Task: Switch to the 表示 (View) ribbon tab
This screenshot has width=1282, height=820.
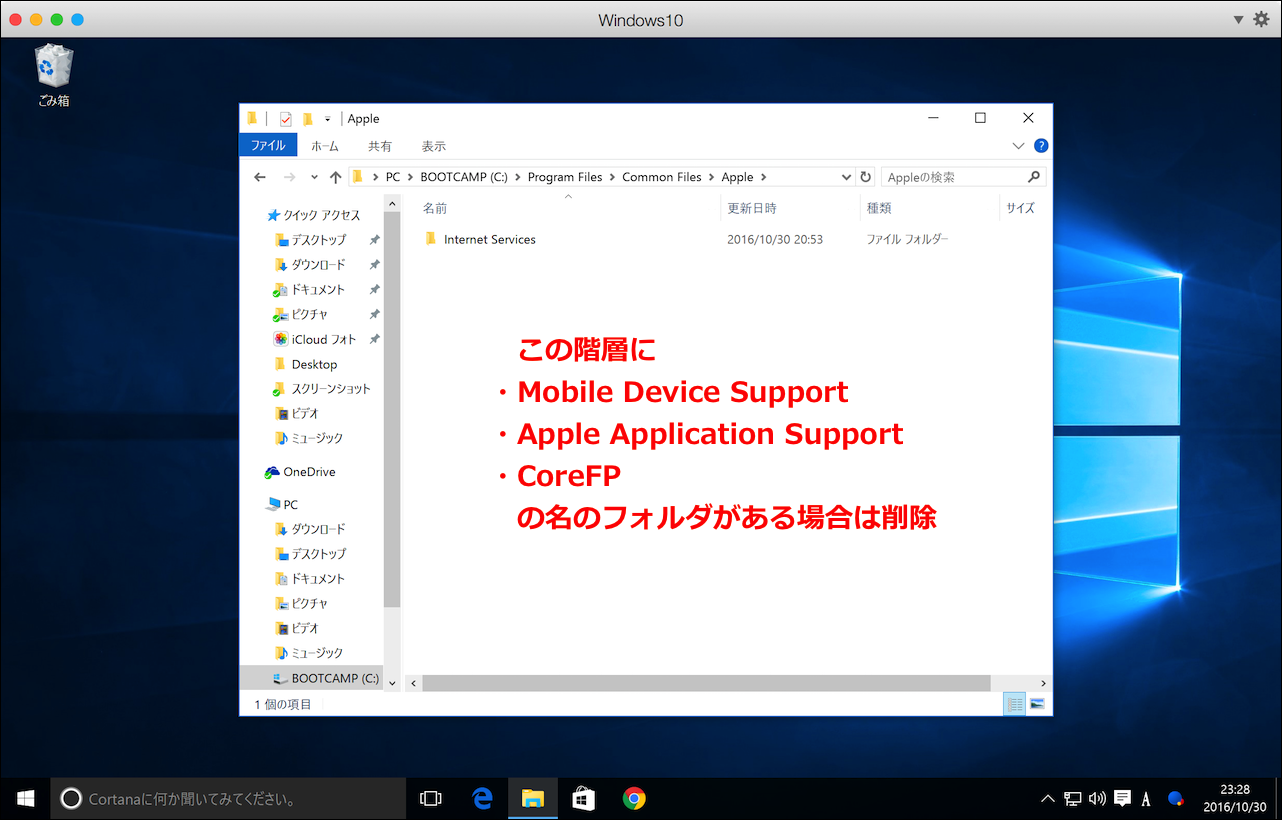Action: pyautogui.click(x=433, y=146)
